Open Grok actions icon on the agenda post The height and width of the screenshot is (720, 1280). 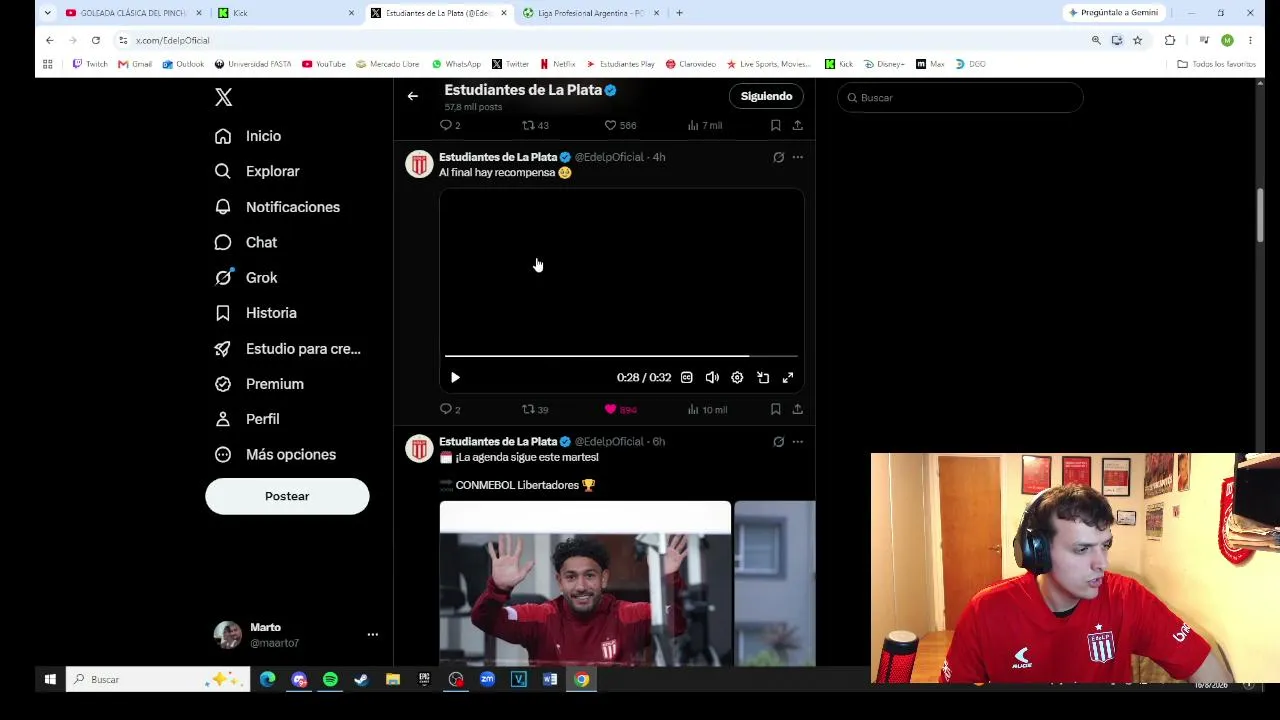tap(778, 441)
